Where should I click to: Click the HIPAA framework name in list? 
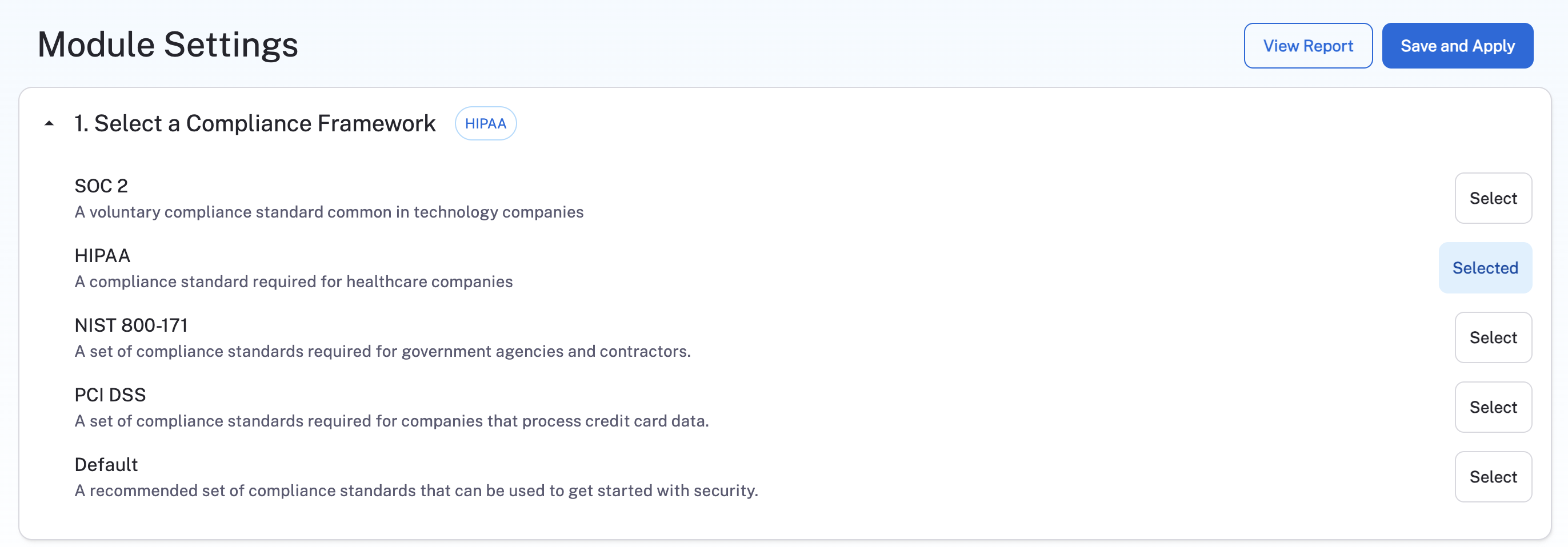(102, 256)
